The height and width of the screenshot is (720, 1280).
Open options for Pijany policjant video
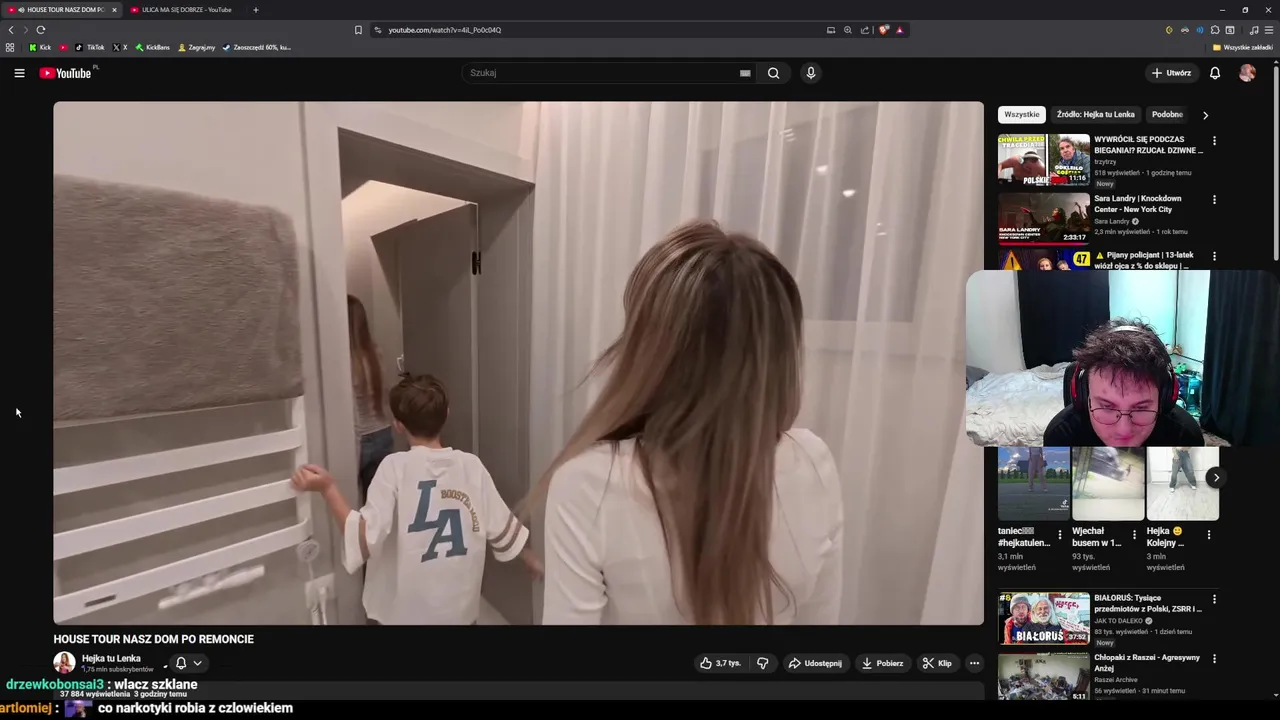(1214, 257)
